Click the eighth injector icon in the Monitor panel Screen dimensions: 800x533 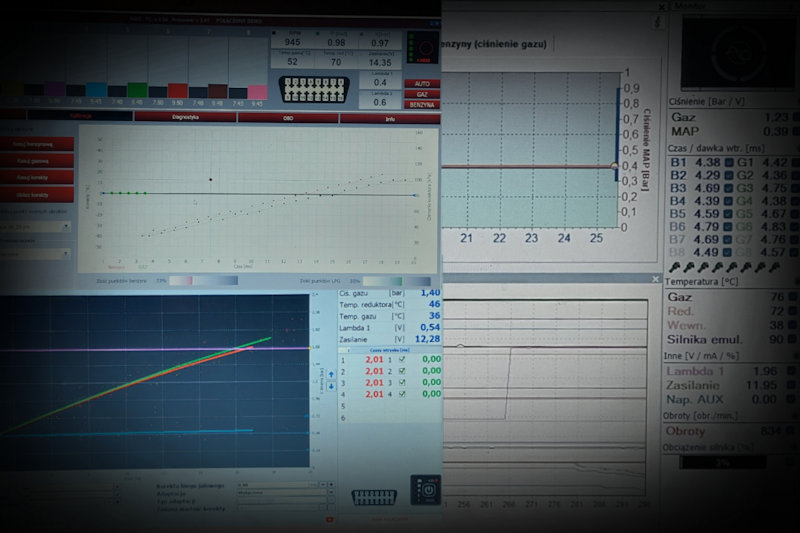pyautogui.click(x=774, y=267)
